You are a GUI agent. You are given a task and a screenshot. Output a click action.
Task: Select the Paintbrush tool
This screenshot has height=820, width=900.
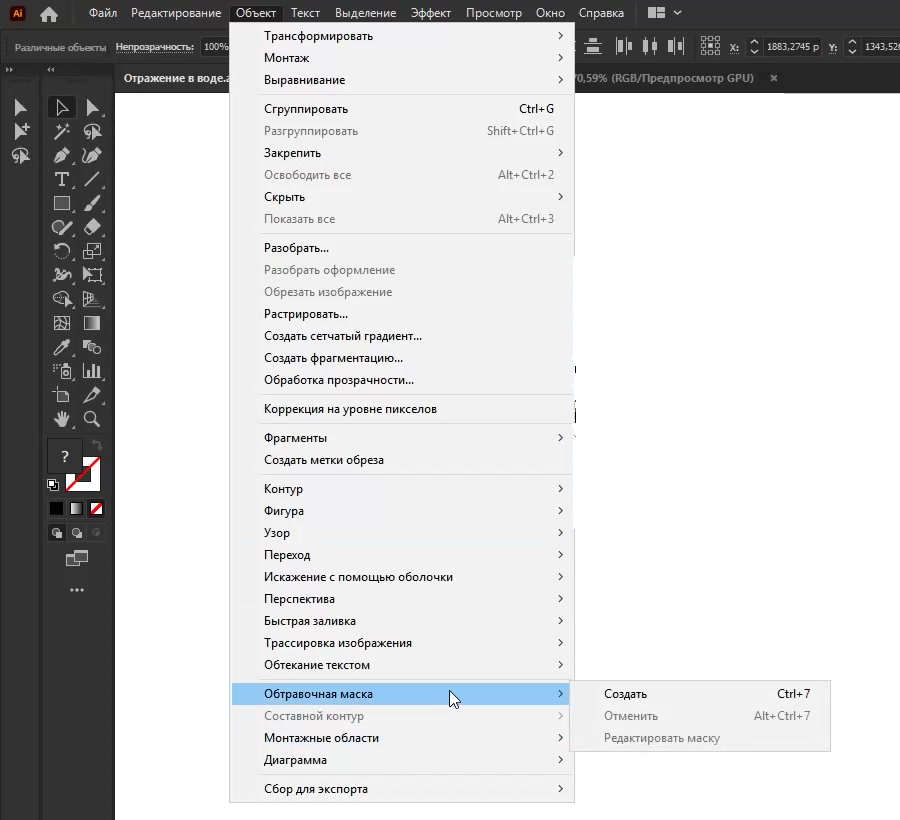coord(92,204)
